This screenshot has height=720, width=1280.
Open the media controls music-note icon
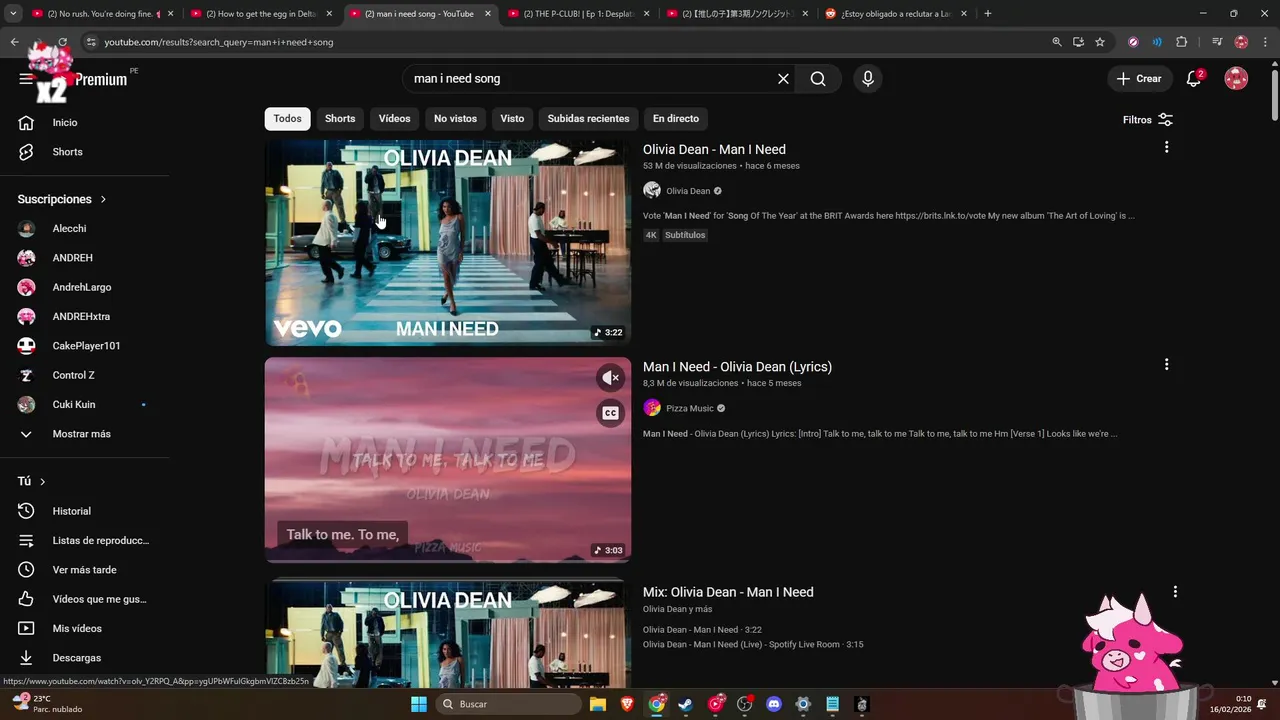1216,42
